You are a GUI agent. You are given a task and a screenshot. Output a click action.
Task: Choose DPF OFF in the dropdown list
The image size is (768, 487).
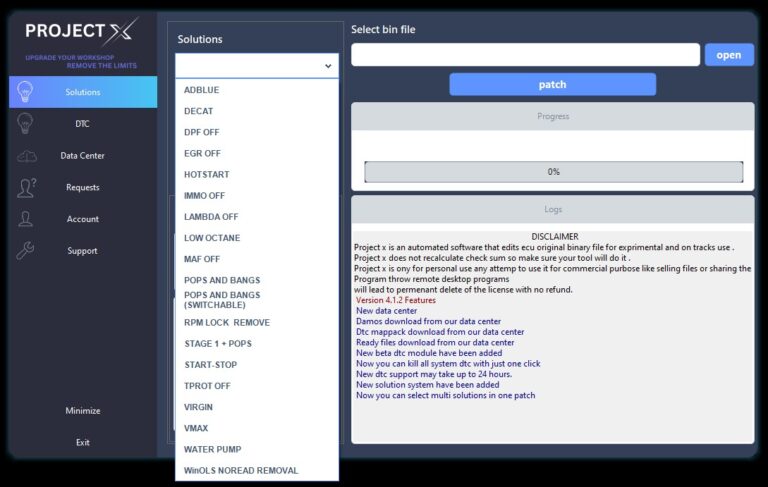tap(201, 132)
